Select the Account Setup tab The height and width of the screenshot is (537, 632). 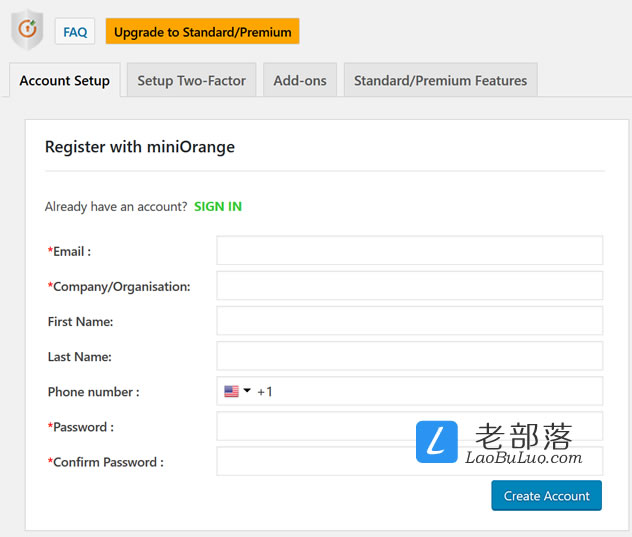pyautogui.click(x=64, y=80)
